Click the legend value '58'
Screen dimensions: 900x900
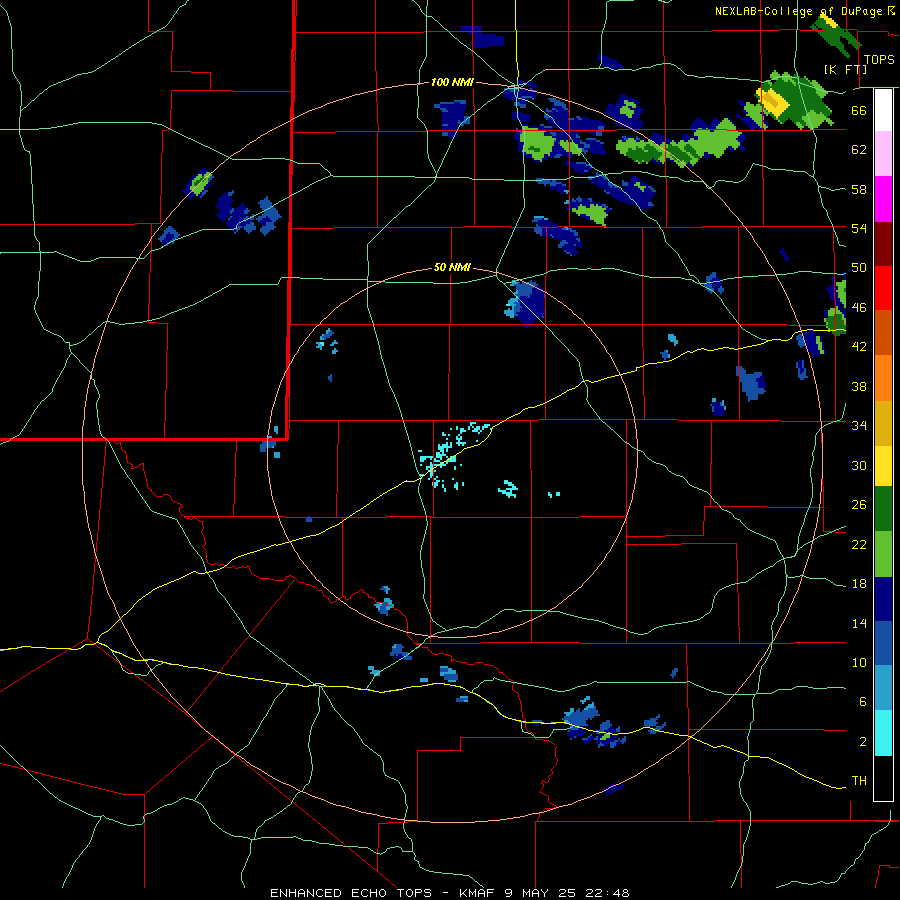point(859,189)
